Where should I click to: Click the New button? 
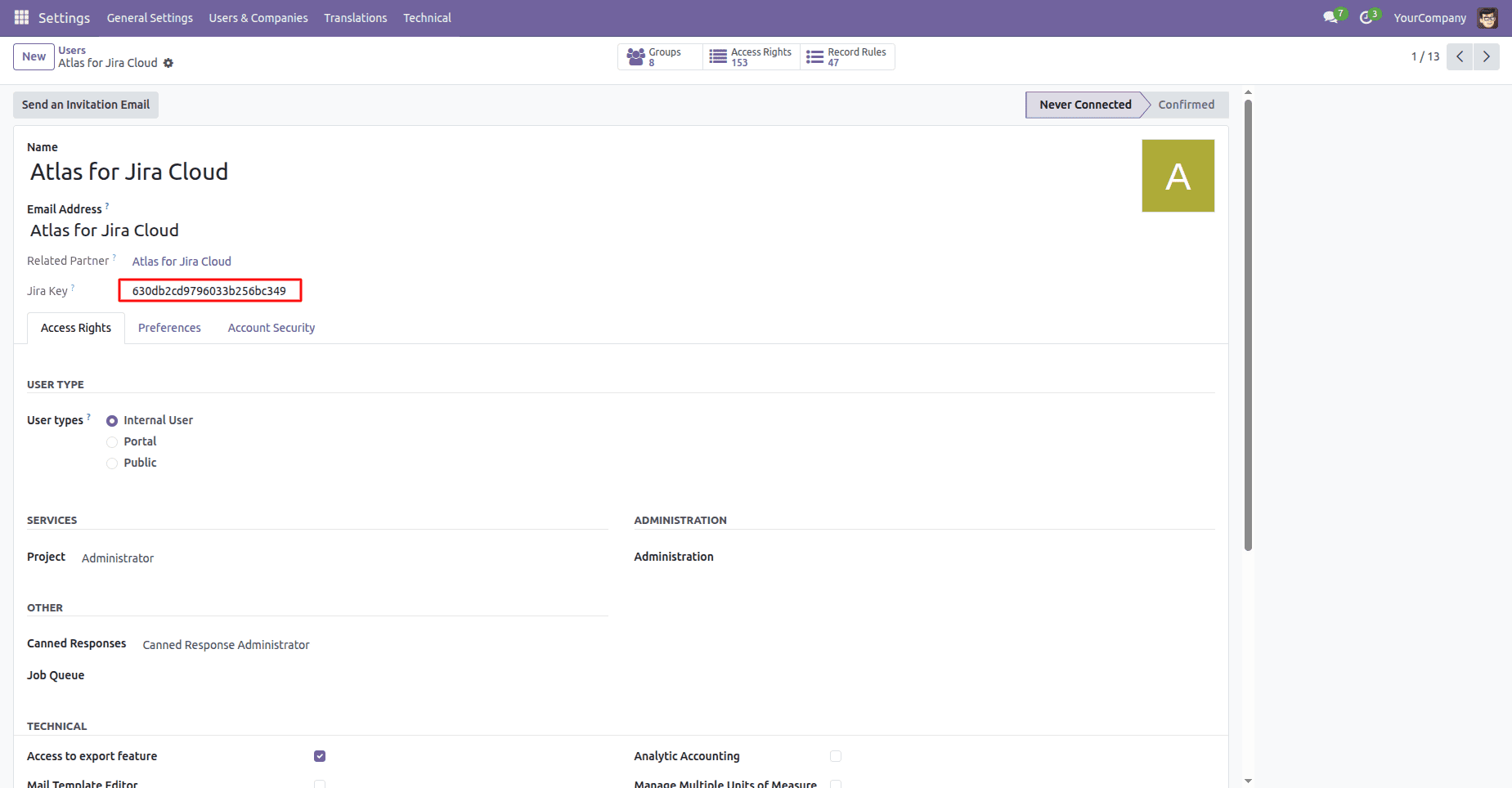(x=34, y=56)
